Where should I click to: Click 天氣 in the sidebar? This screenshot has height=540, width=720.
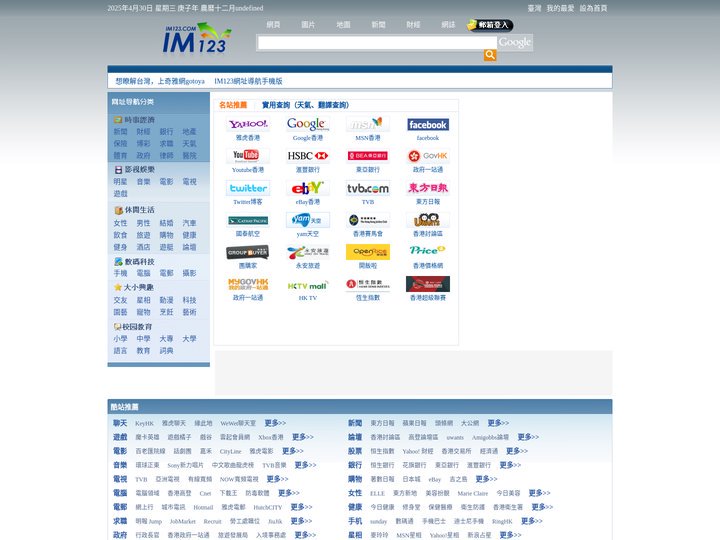coord(189,144)
